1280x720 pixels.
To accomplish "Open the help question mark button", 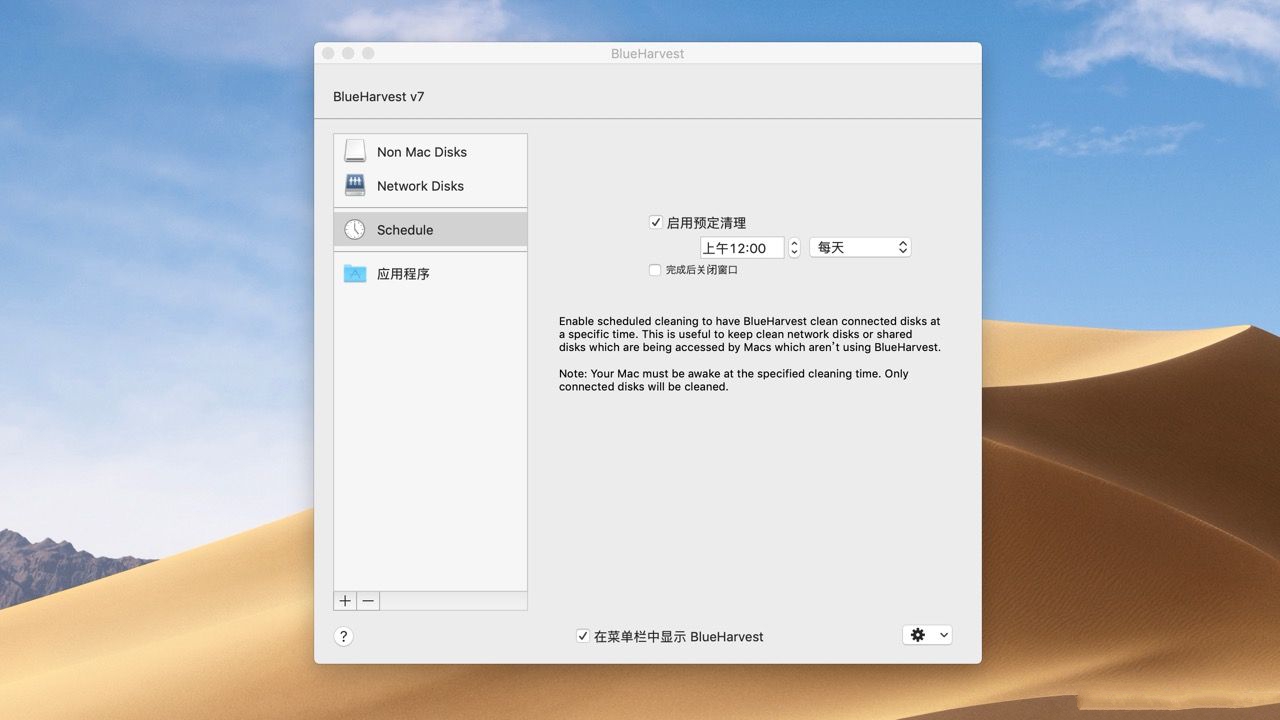I will (343, 636).
